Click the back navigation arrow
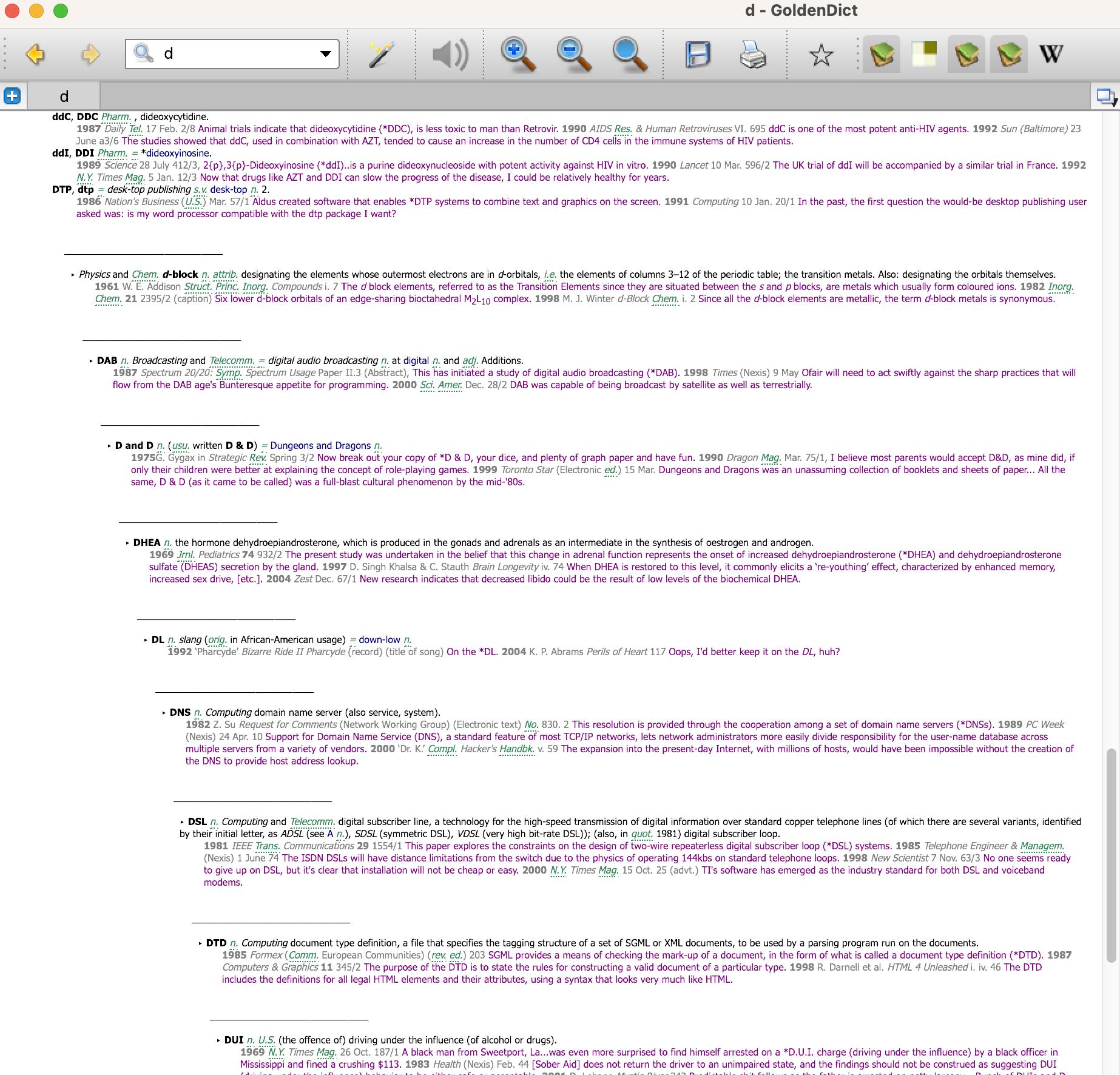 [x=36, y=54]
